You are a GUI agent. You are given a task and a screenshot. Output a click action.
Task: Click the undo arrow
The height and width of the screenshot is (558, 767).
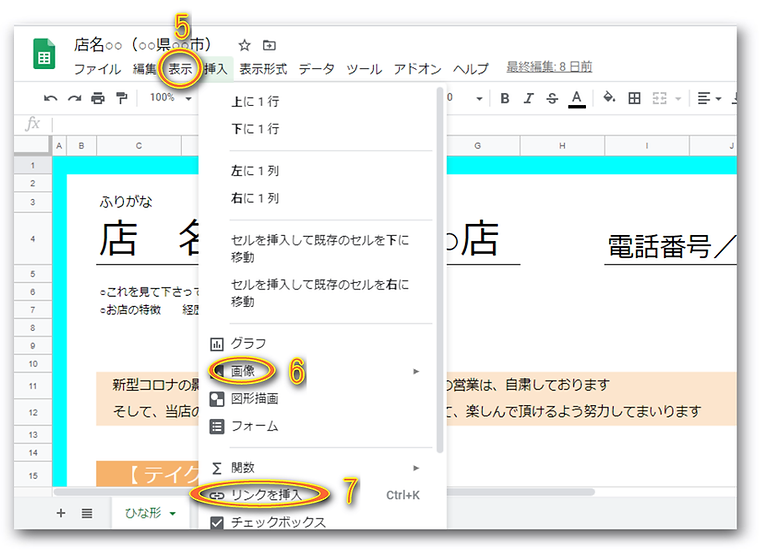click(50, 98)
